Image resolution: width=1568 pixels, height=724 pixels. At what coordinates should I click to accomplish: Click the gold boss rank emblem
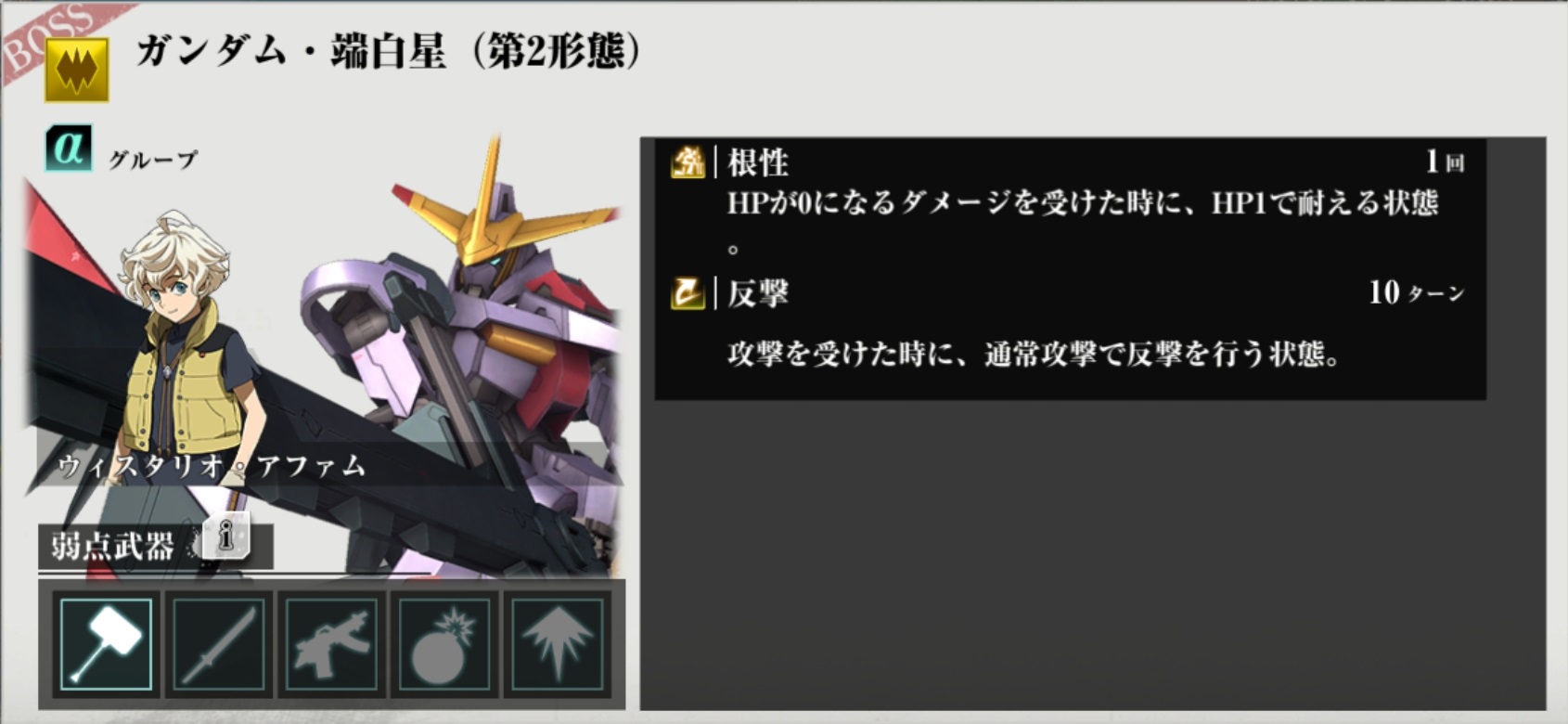point(77,71)
